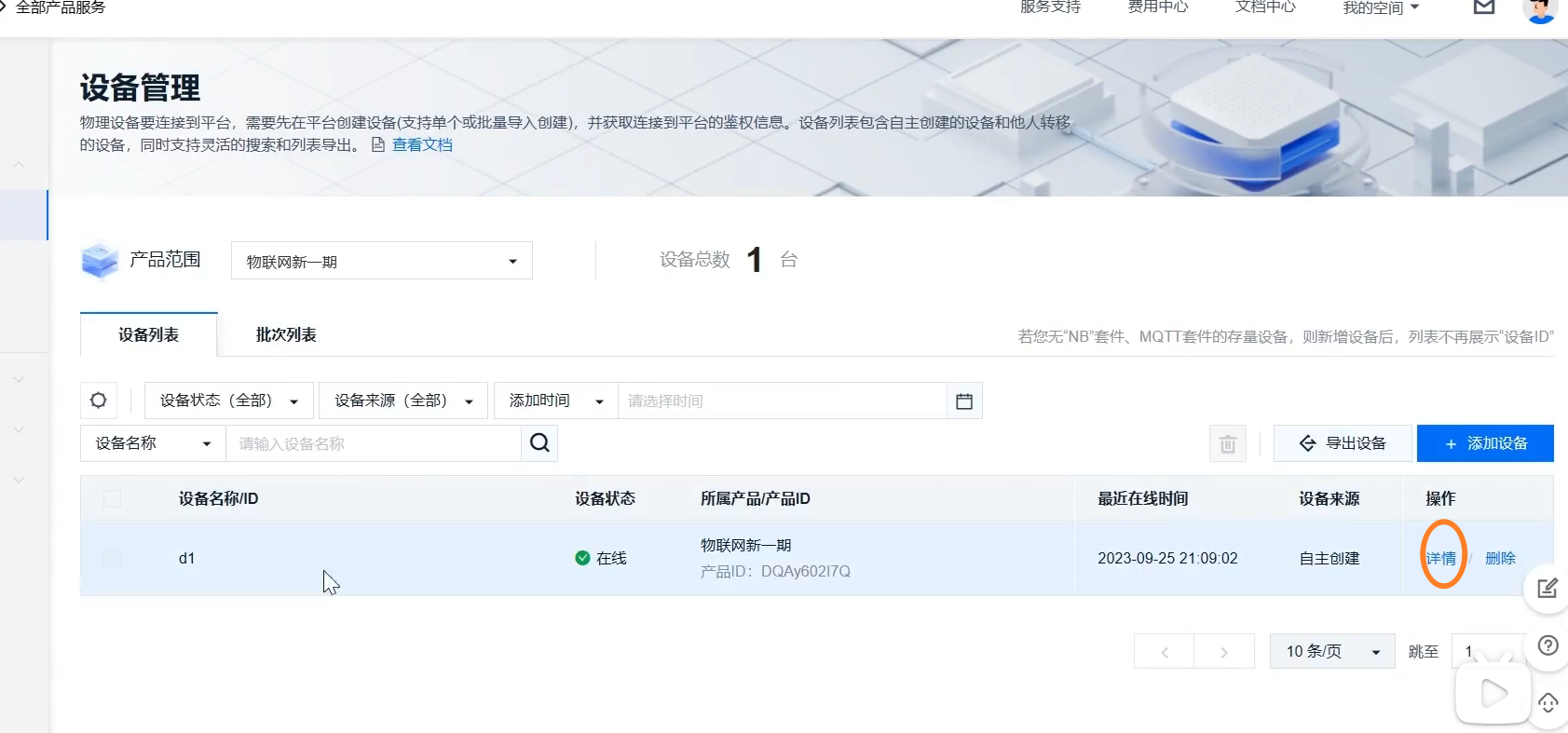This screenshot has height=733, width=1568.
Task: Open the 设备名称 search type dropdown
Action: click(x=153, y=443)
